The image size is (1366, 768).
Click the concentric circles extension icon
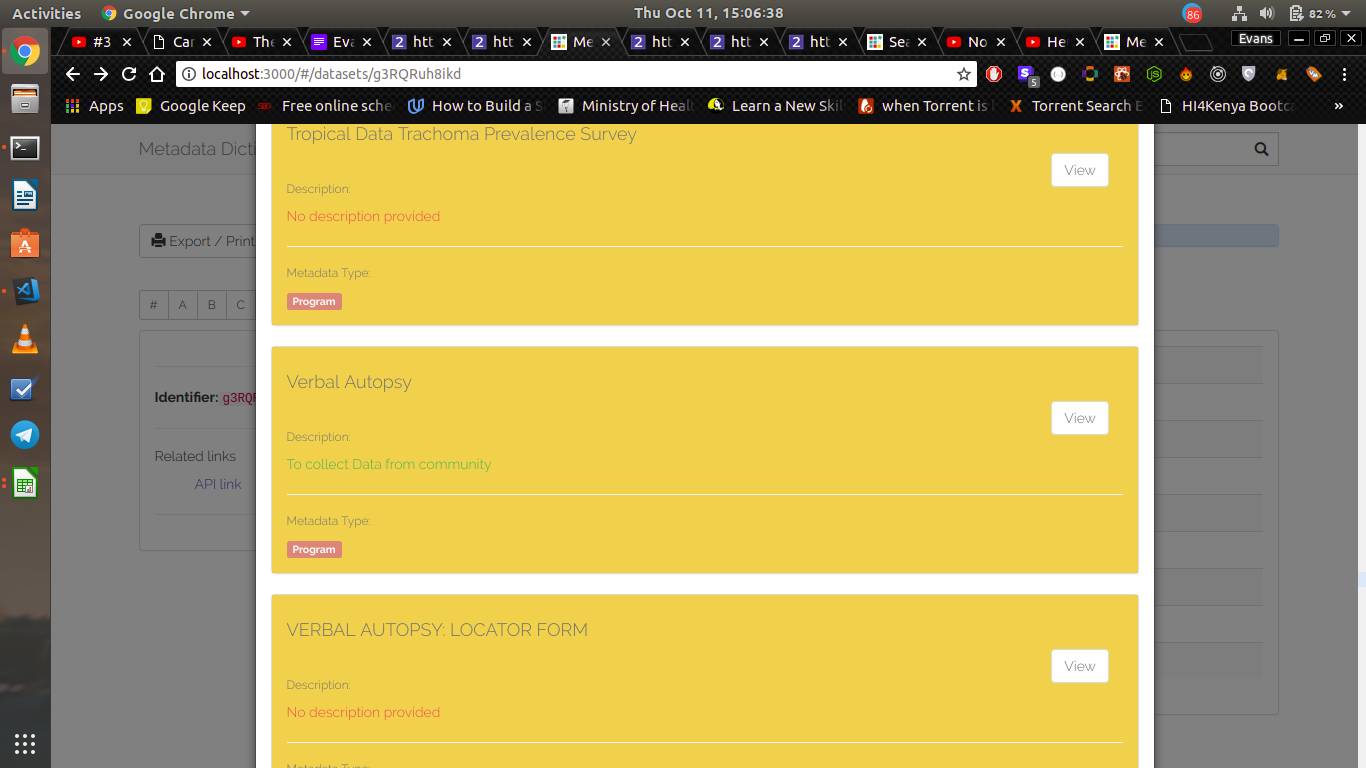(x=1218, y=74)
